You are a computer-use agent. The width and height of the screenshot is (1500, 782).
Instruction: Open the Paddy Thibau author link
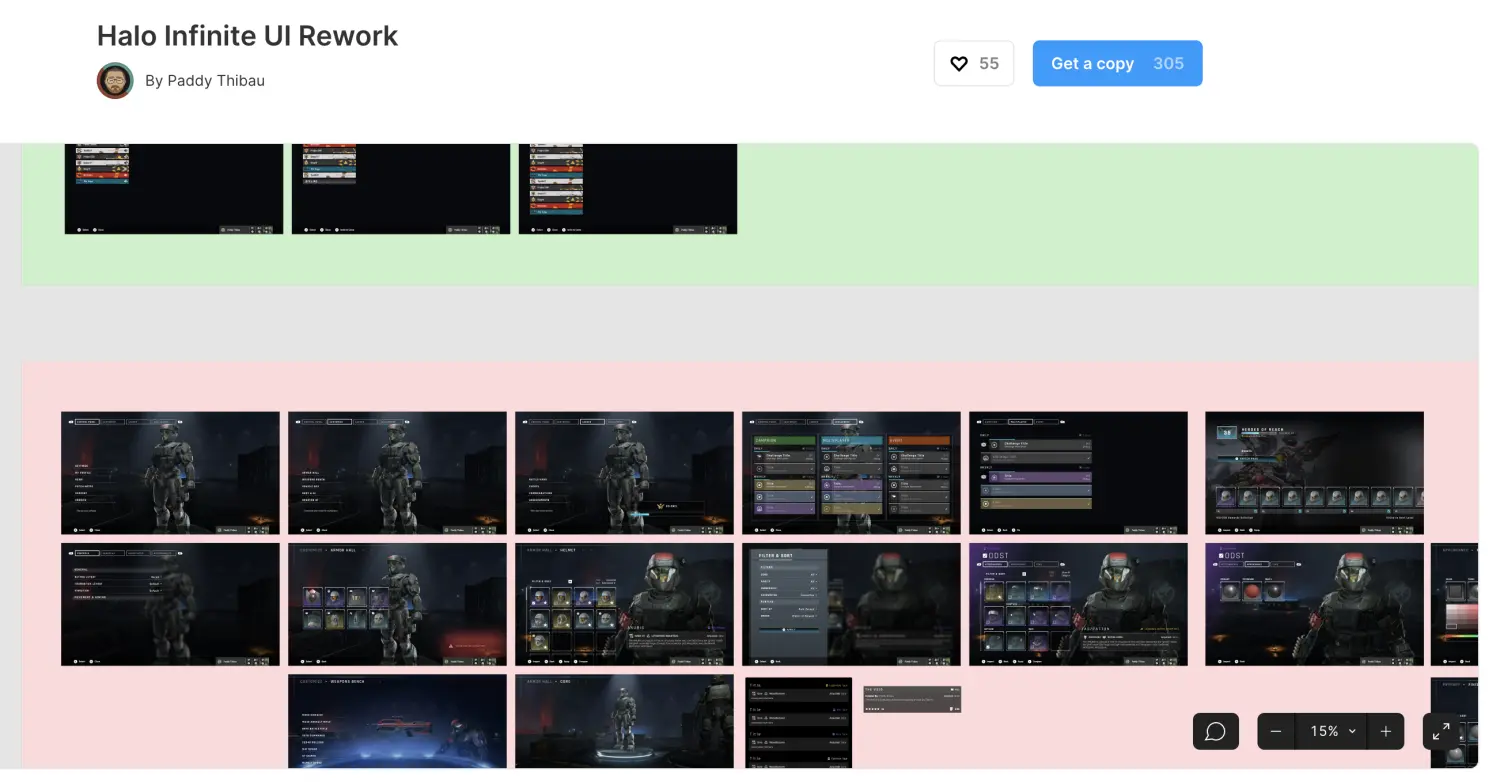pyautogui.click(x=205, y=80)
